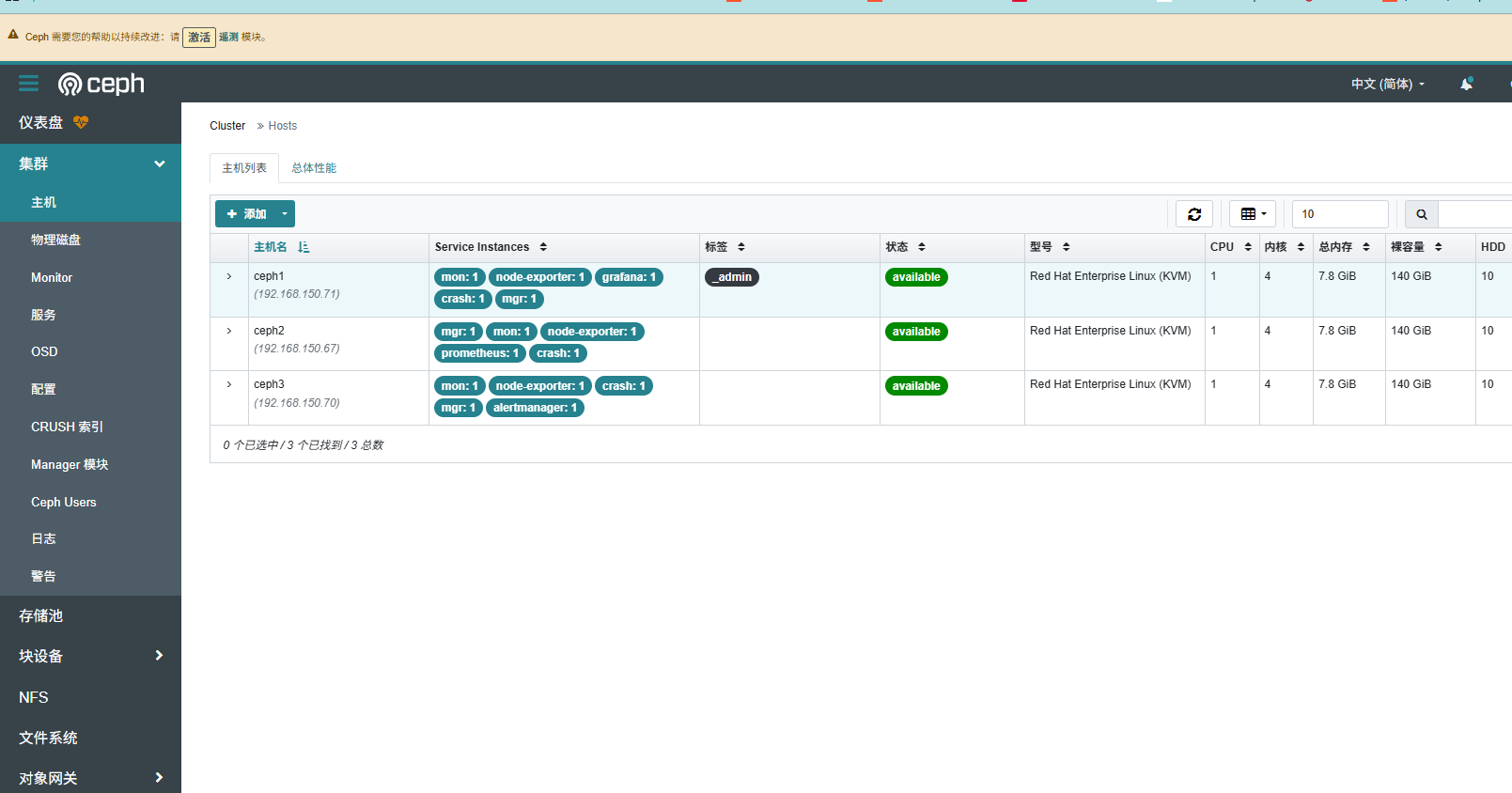The width and height of the screenshot is (1512, 793).
Task: Refresh the hosts table
Action: click(1194, 214)
